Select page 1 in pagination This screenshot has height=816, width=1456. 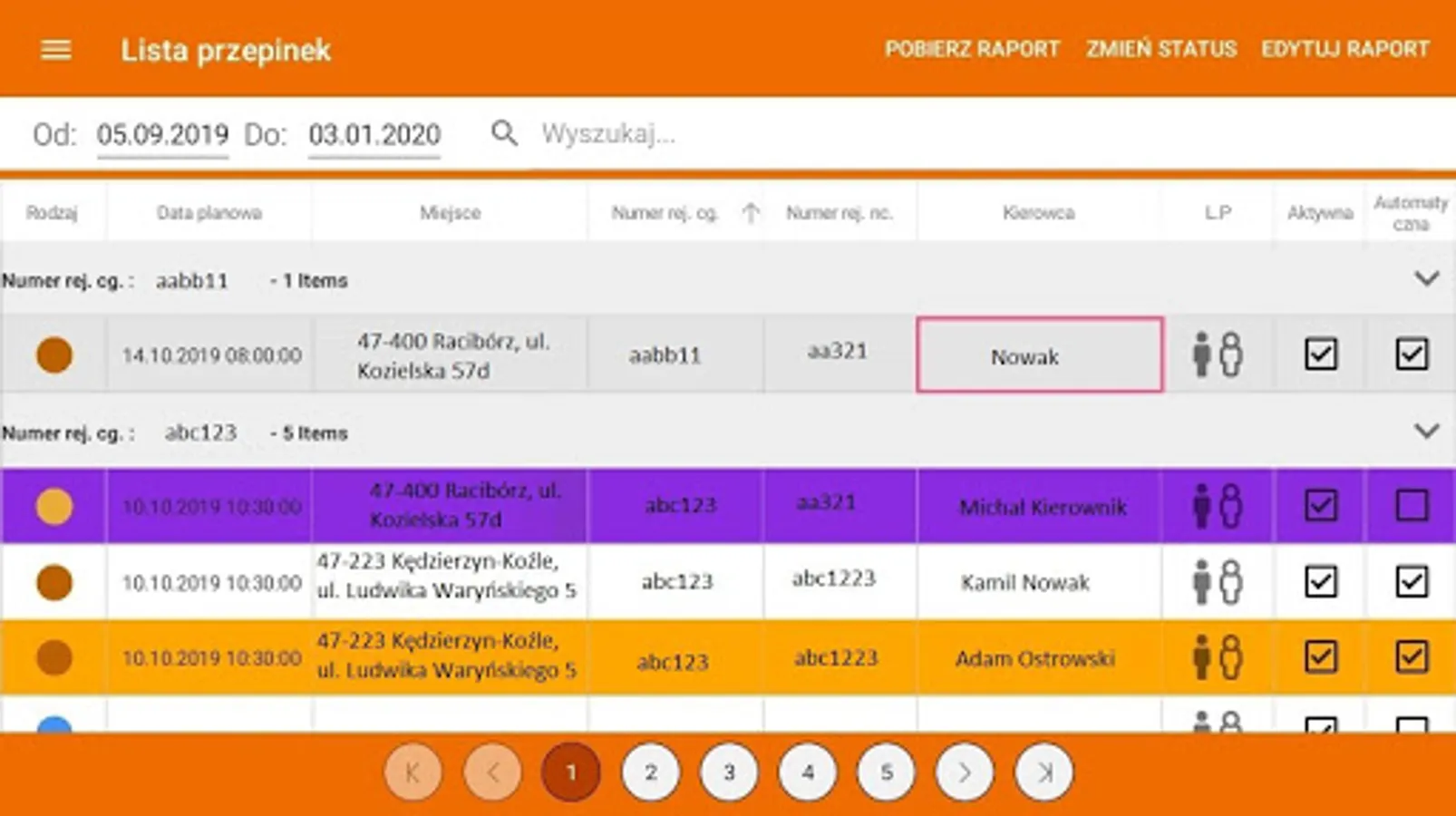(x=571, y=772)
